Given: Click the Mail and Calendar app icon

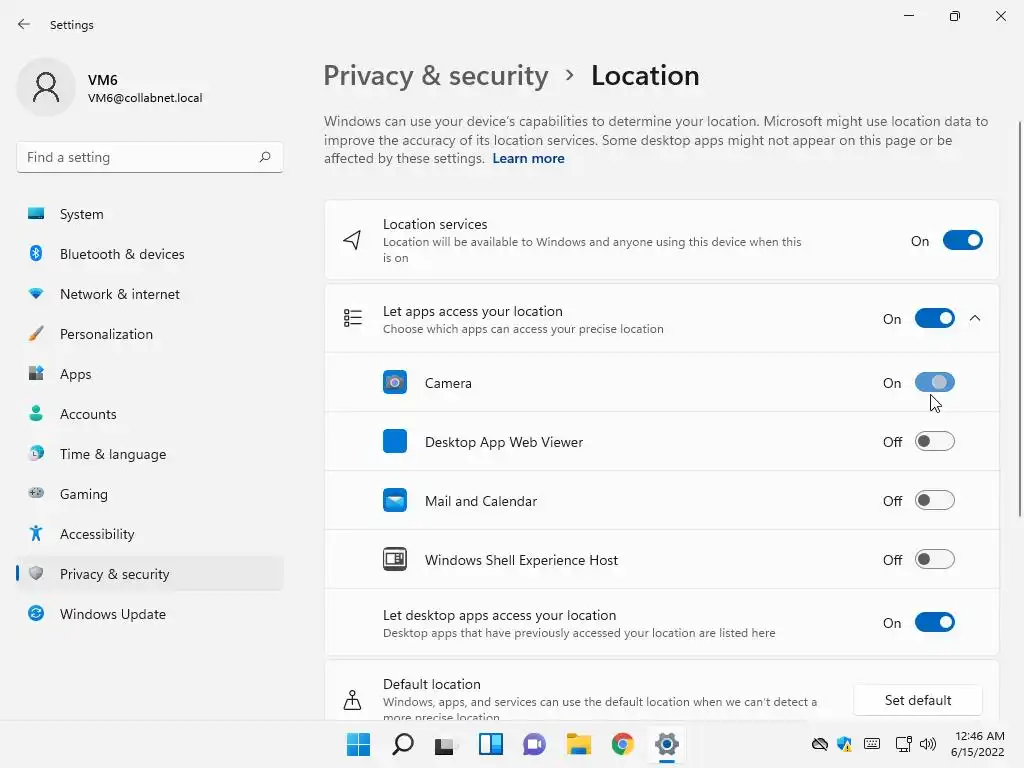Looking at the screenshot, I should (395, 501).
